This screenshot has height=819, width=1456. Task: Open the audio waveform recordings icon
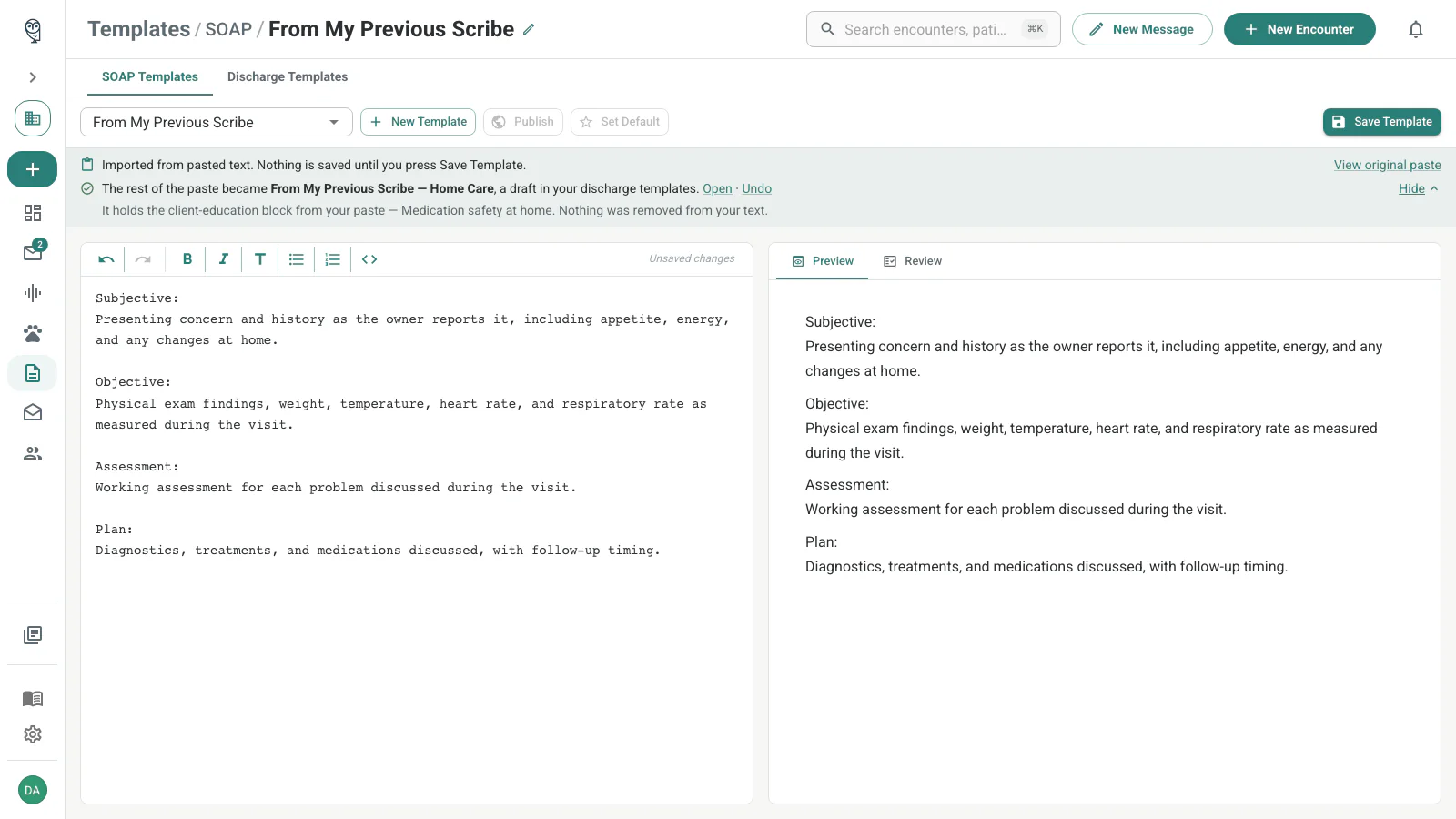(33, 293)
